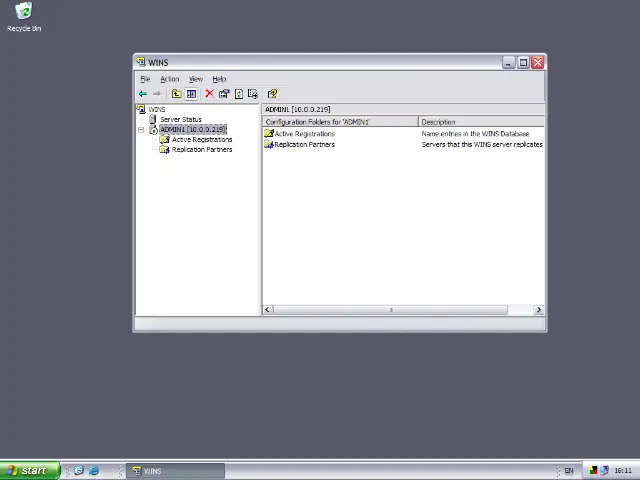Click the Active Registrations folder icon in the tree

[x=164, y=140]
